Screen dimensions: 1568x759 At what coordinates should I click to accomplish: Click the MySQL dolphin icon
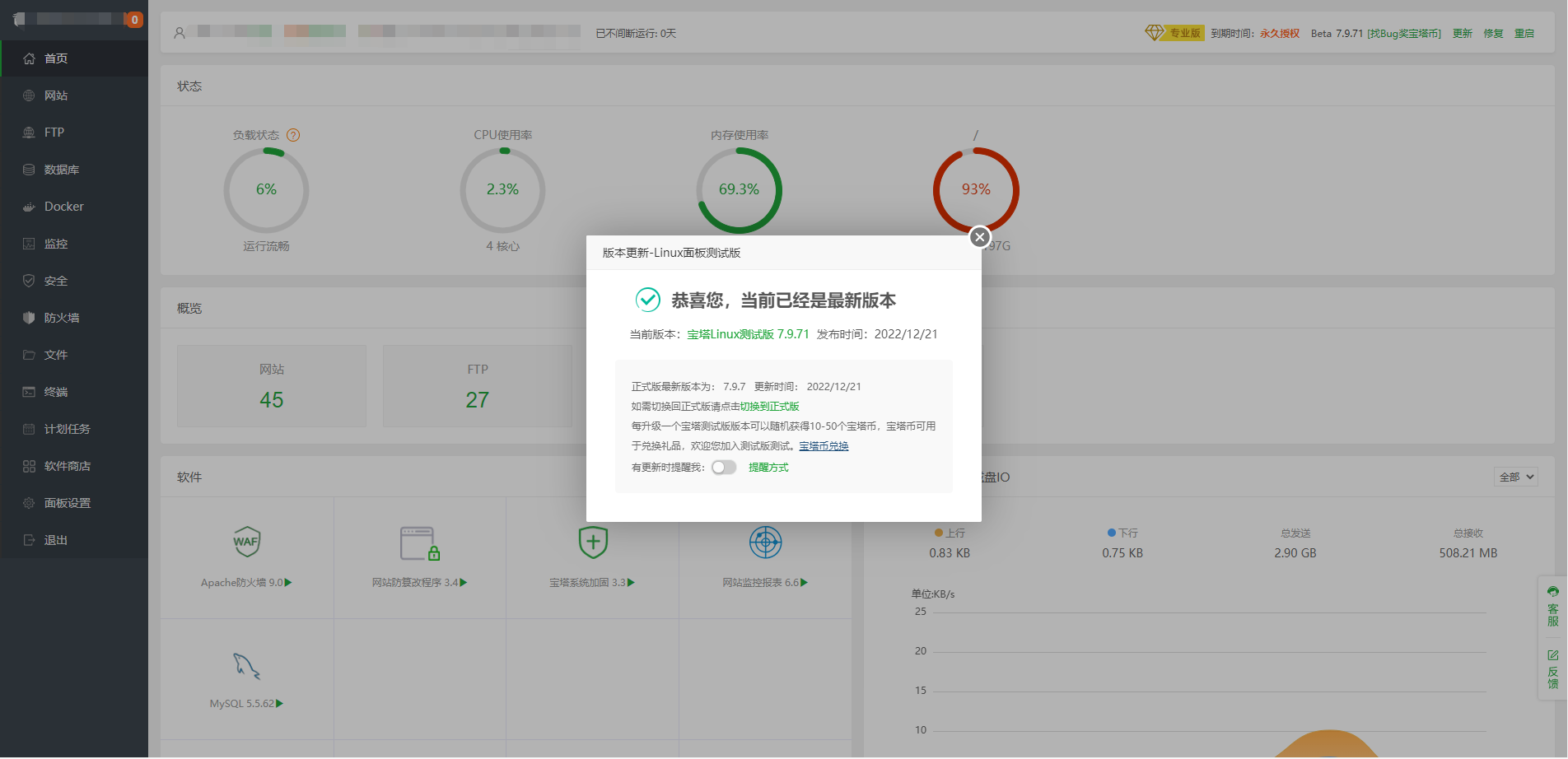pyautogui.click(x=246, y=666)
